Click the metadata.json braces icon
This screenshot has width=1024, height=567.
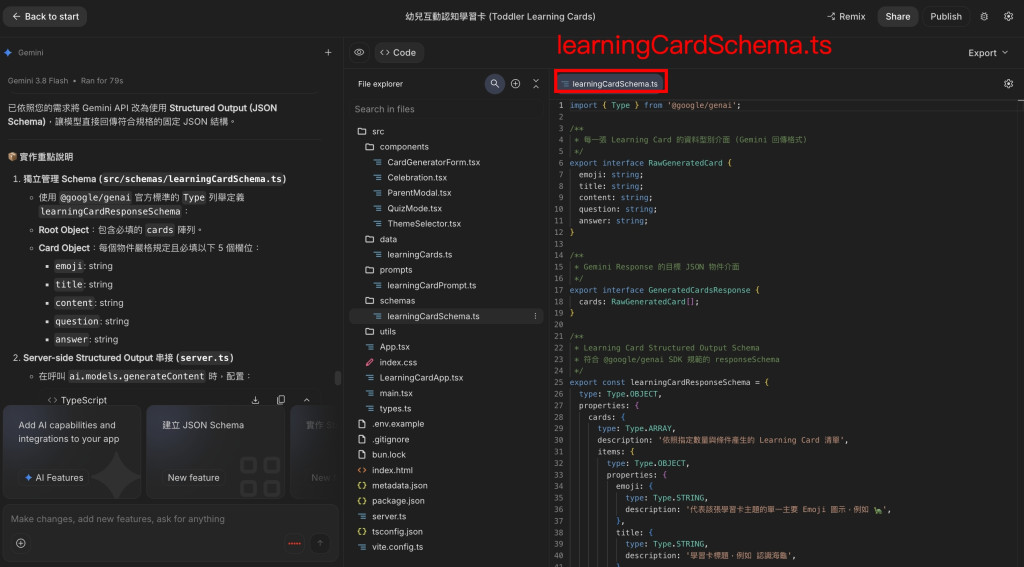[x=362, y=485]
